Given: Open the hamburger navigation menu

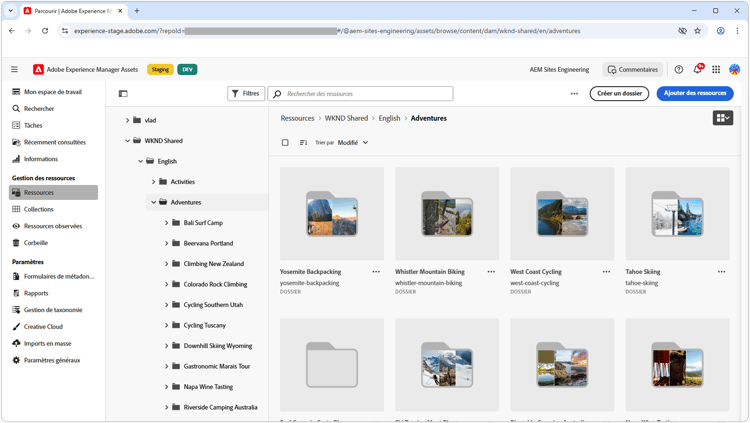Looking at the screenshot, I should (14, 69).
